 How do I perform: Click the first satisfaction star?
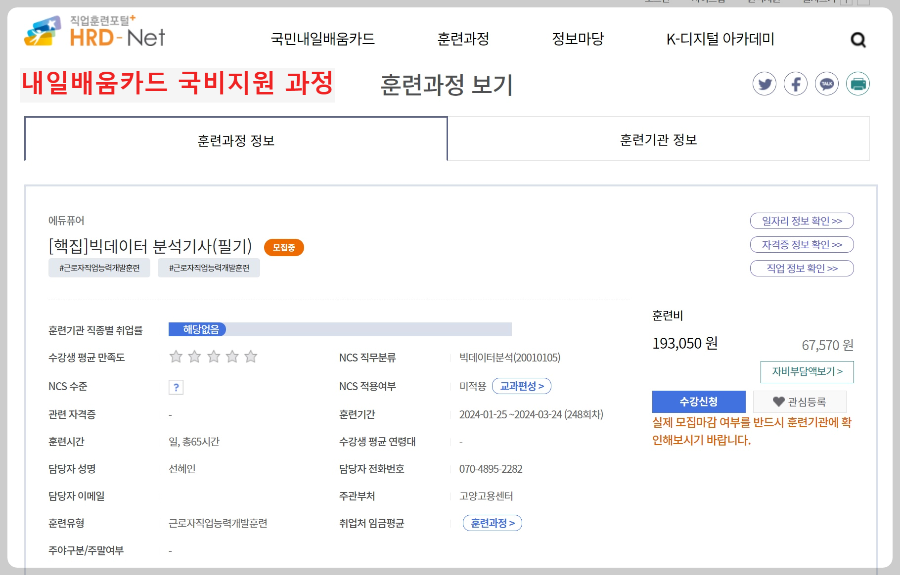176,357
